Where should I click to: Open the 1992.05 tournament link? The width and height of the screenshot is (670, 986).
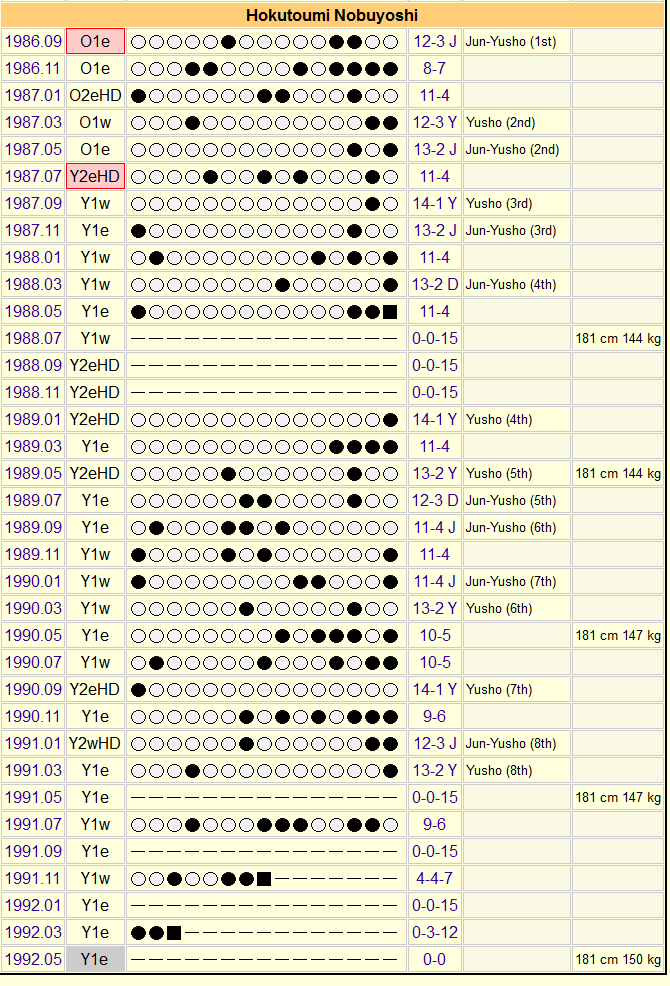click(33, 960)
